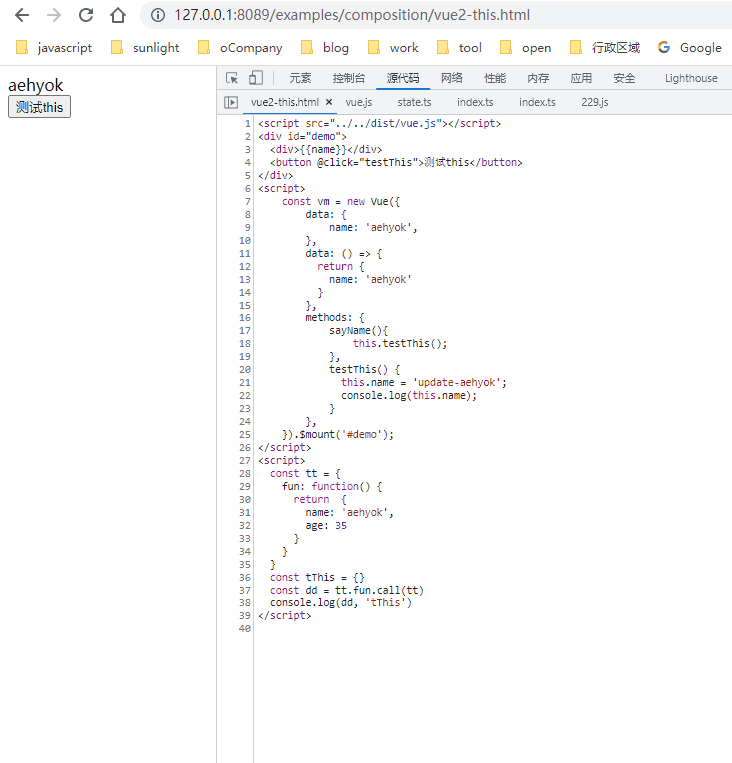732x763 pixels.
Task: Switch to 控制台 (Console) panel
Action: click(x=348, y=78)
